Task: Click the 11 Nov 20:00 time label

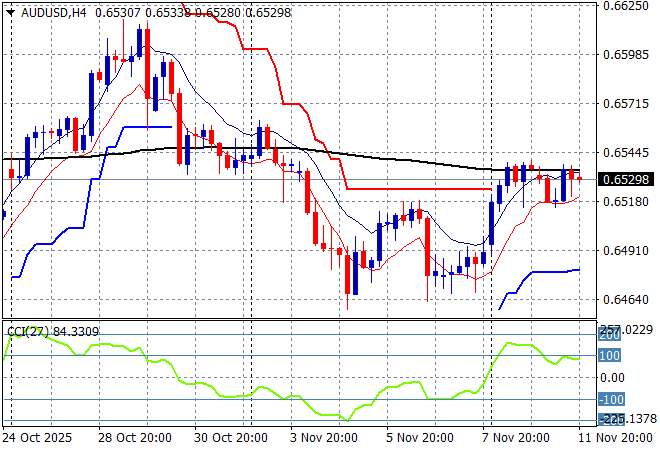Action: [x=615, y=438]
